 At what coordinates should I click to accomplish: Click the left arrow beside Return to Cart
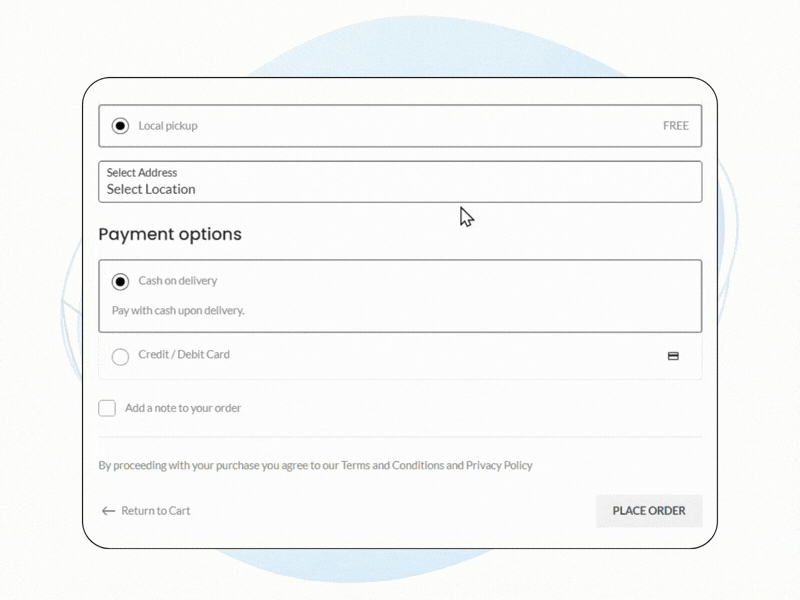(108, 511)
